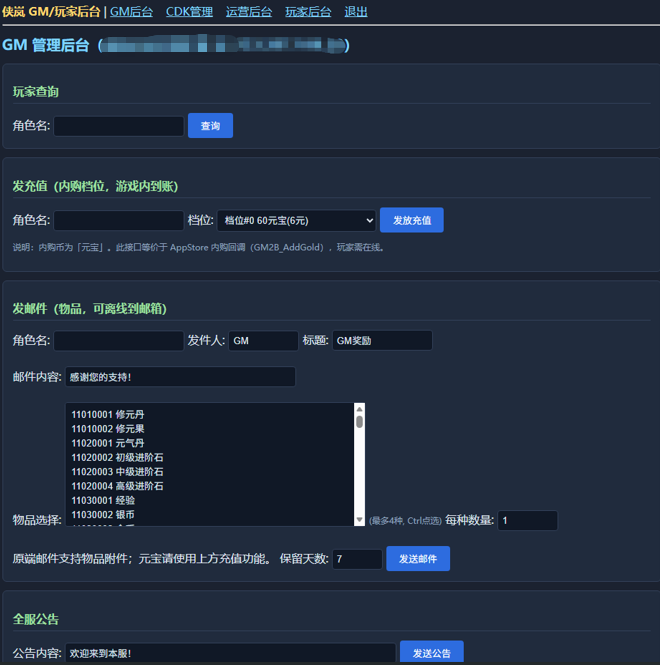Image resolution: width=660 pixels, height=665 pixels.
Task: Select item 11010002 修元果 in the list
Action: click(210, 429)
